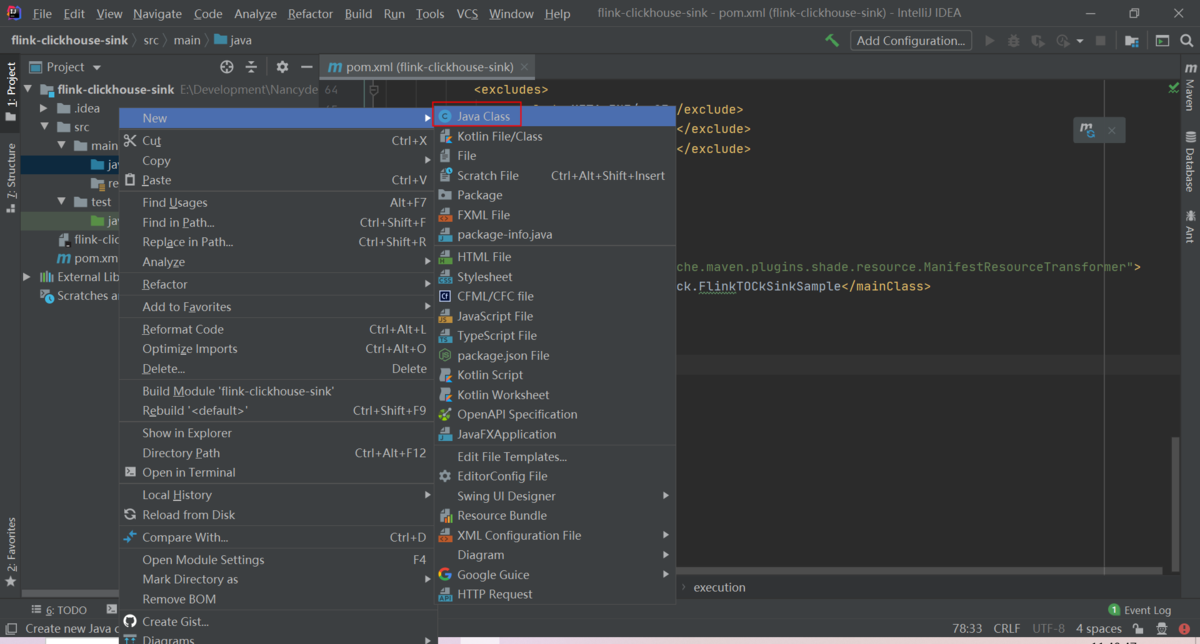
Task: Choose Edit File Templates... entry
Action: [x=555, y=457]
